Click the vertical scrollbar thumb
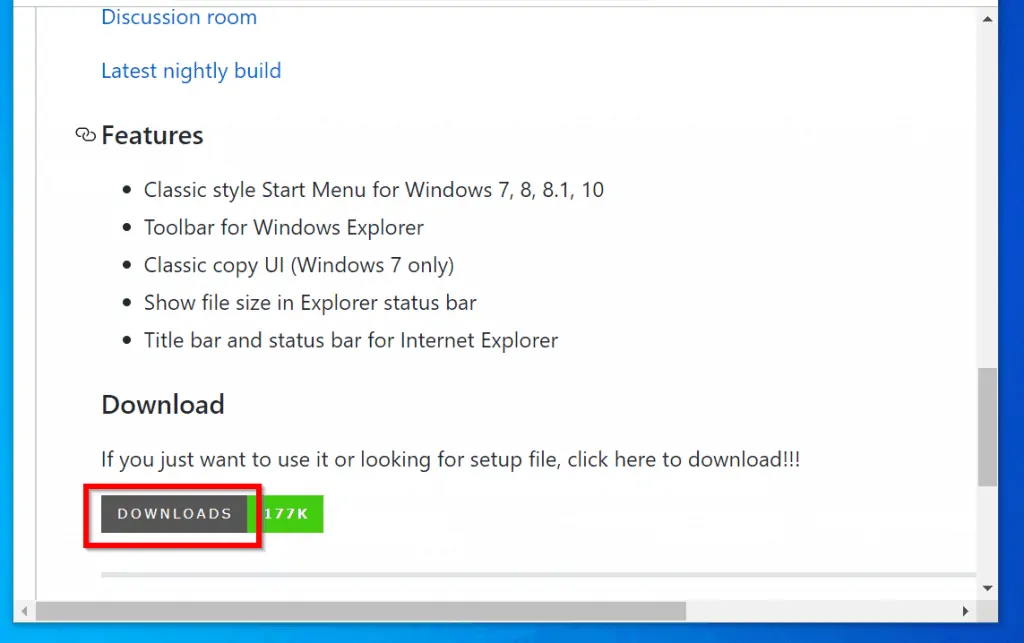 987,425
